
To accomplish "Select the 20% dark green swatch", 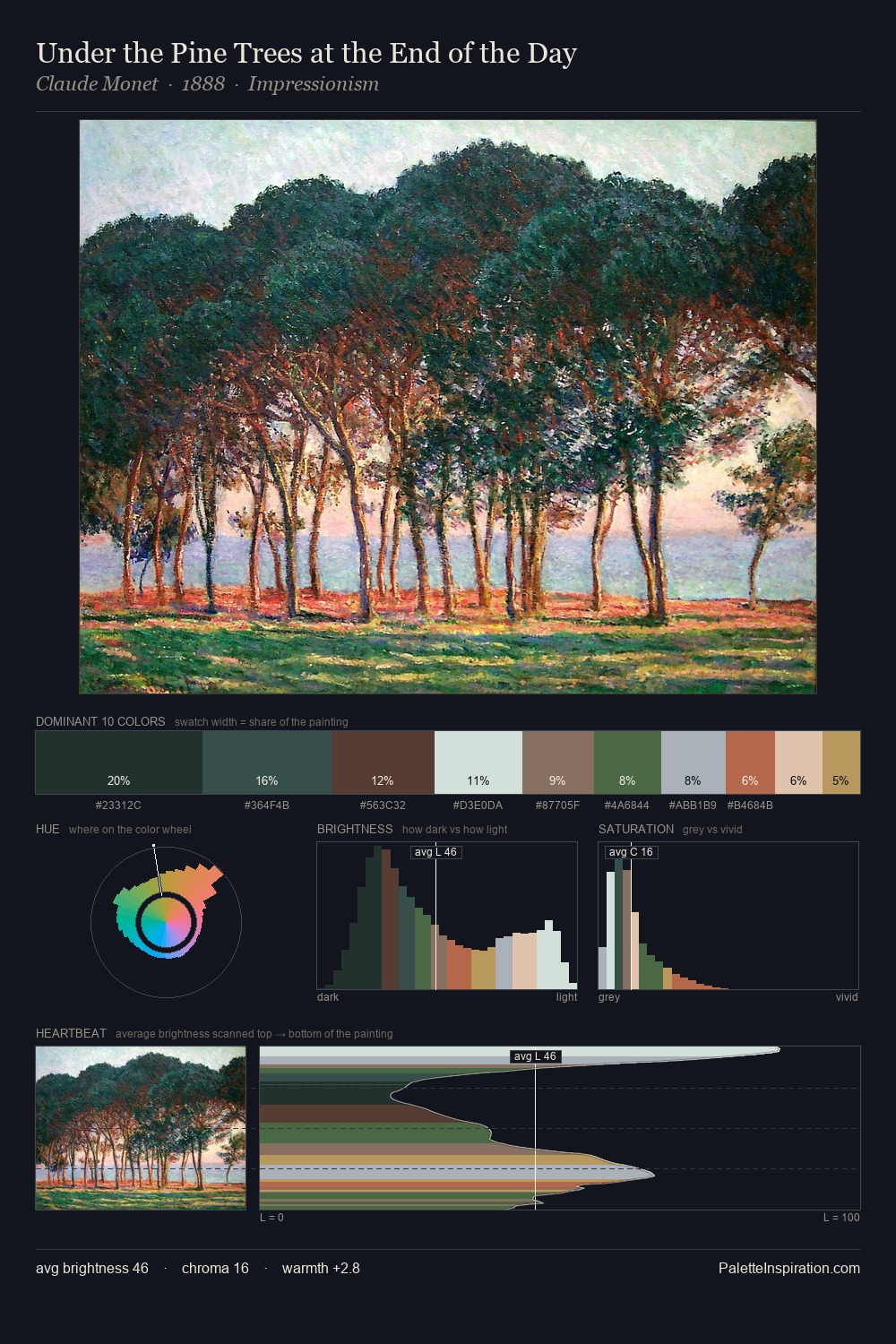I will point(119,762).
